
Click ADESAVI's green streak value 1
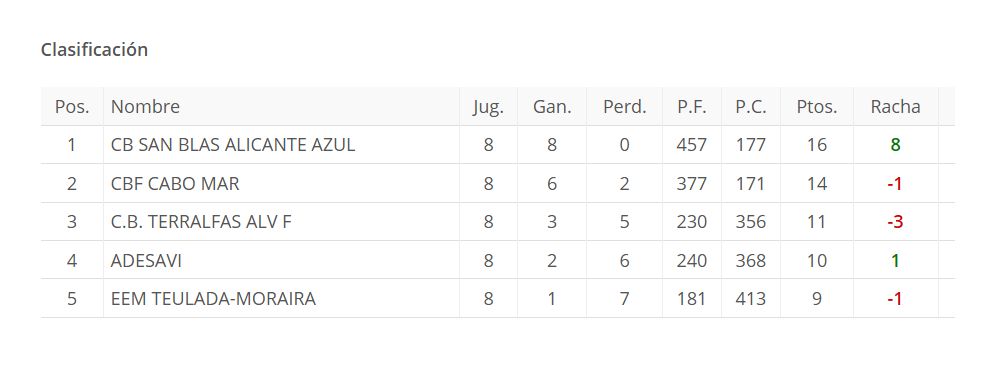click(x=895, y=261)
